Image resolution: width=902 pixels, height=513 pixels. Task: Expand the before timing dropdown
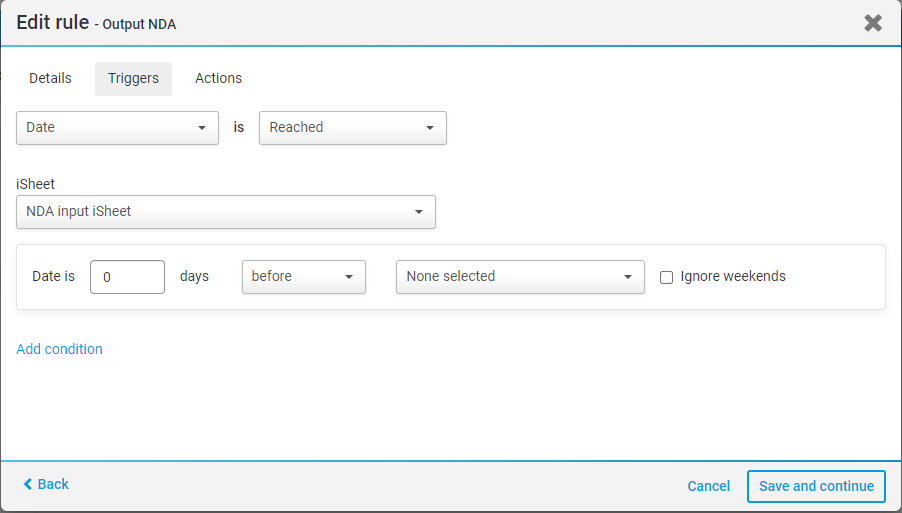(x=303, y=277)
